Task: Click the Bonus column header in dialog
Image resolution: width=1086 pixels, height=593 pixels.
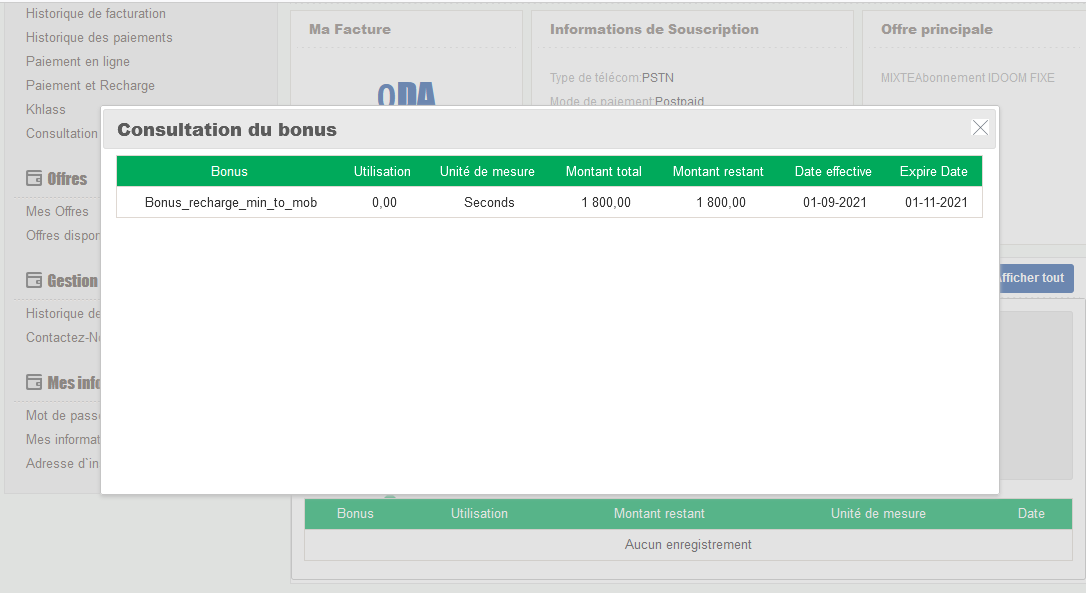Action: tap(229, 172)
